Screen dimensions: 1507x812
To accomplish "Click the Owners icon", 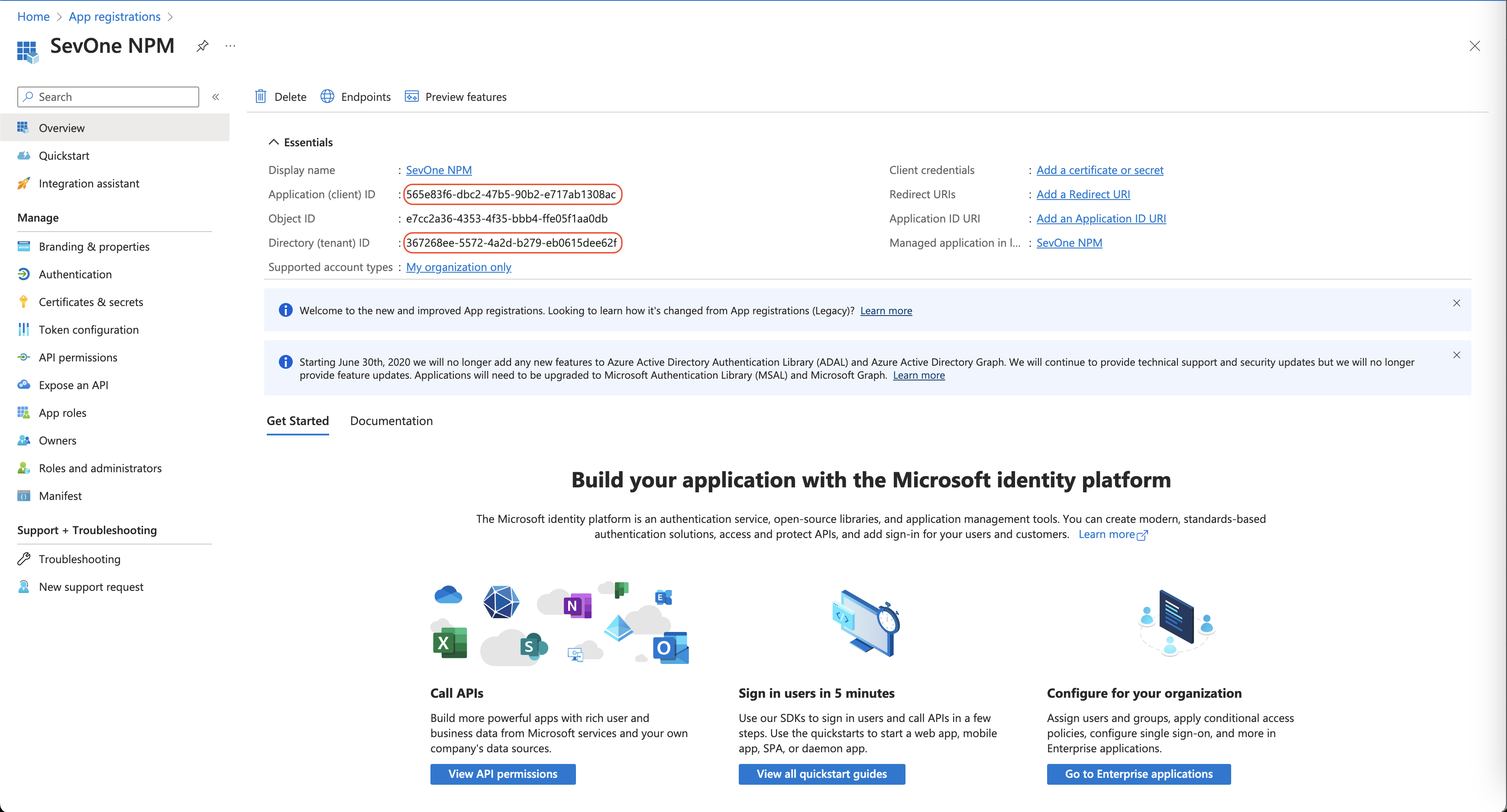I will click(23, 440).
